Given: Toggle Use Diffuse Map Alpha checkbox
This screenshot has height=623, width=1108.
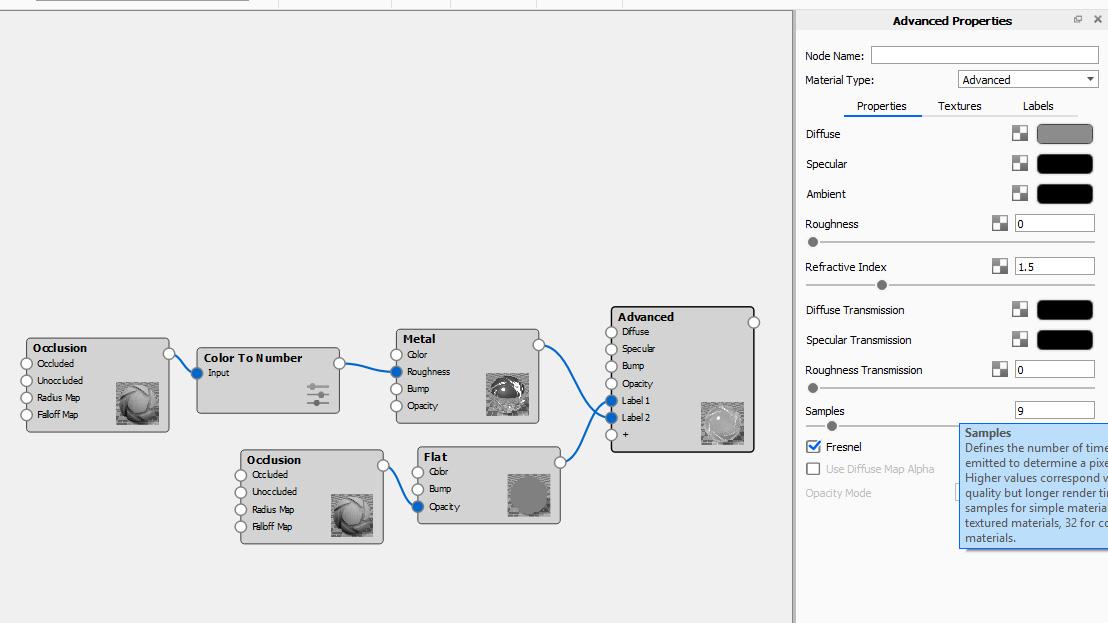Looking at the screenshot, I should [x=813, y=468].
